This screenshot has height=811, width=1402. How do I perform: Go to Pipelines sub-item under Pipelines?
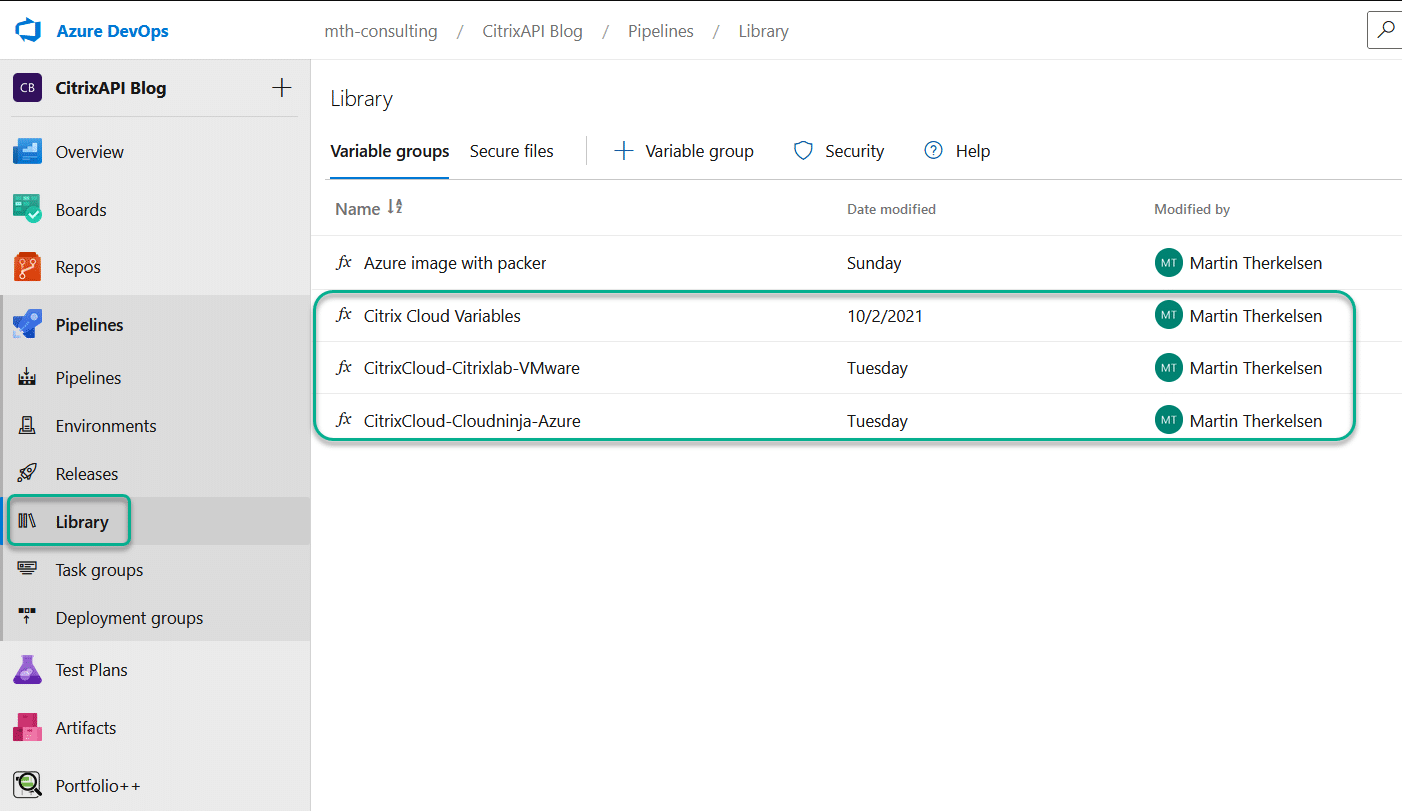[89, 378]
